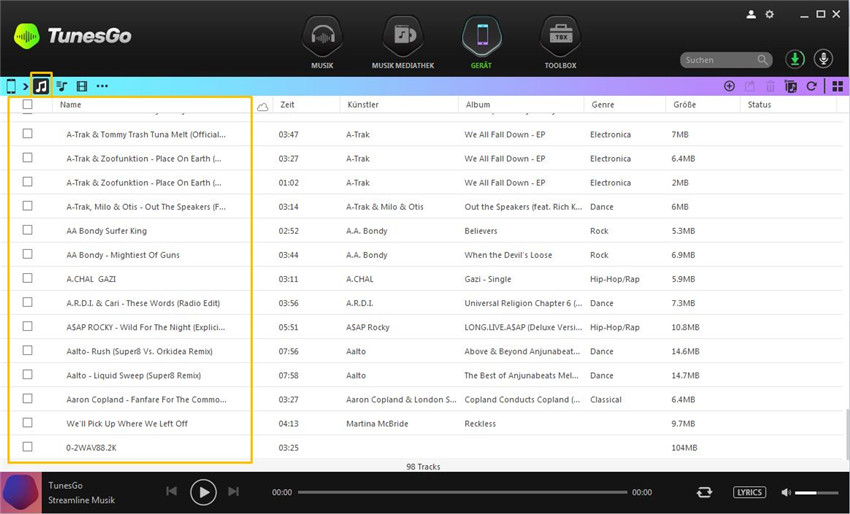Sort by the Künstler column header
Viewport: 850px width, 514px height.
[363, 105]
